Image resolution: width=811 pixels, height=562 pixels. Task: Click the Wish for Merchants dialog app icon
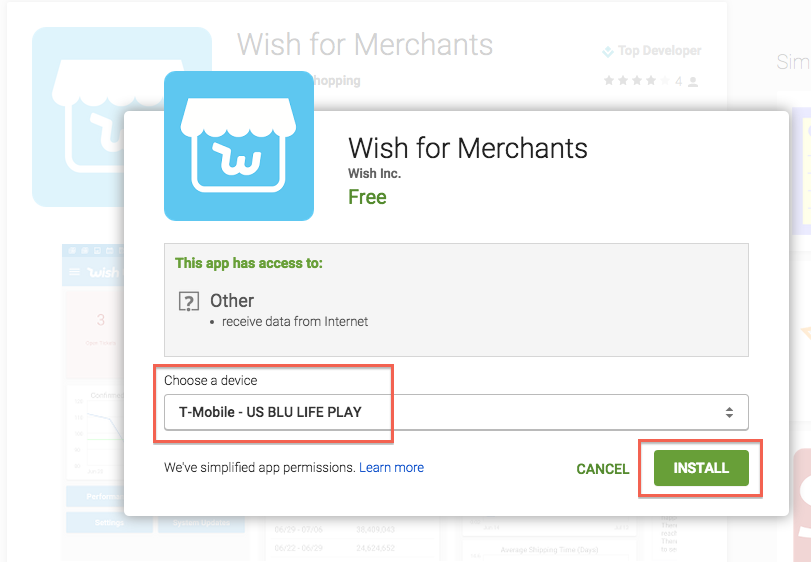pyautogui.click(x=239, y=146)
